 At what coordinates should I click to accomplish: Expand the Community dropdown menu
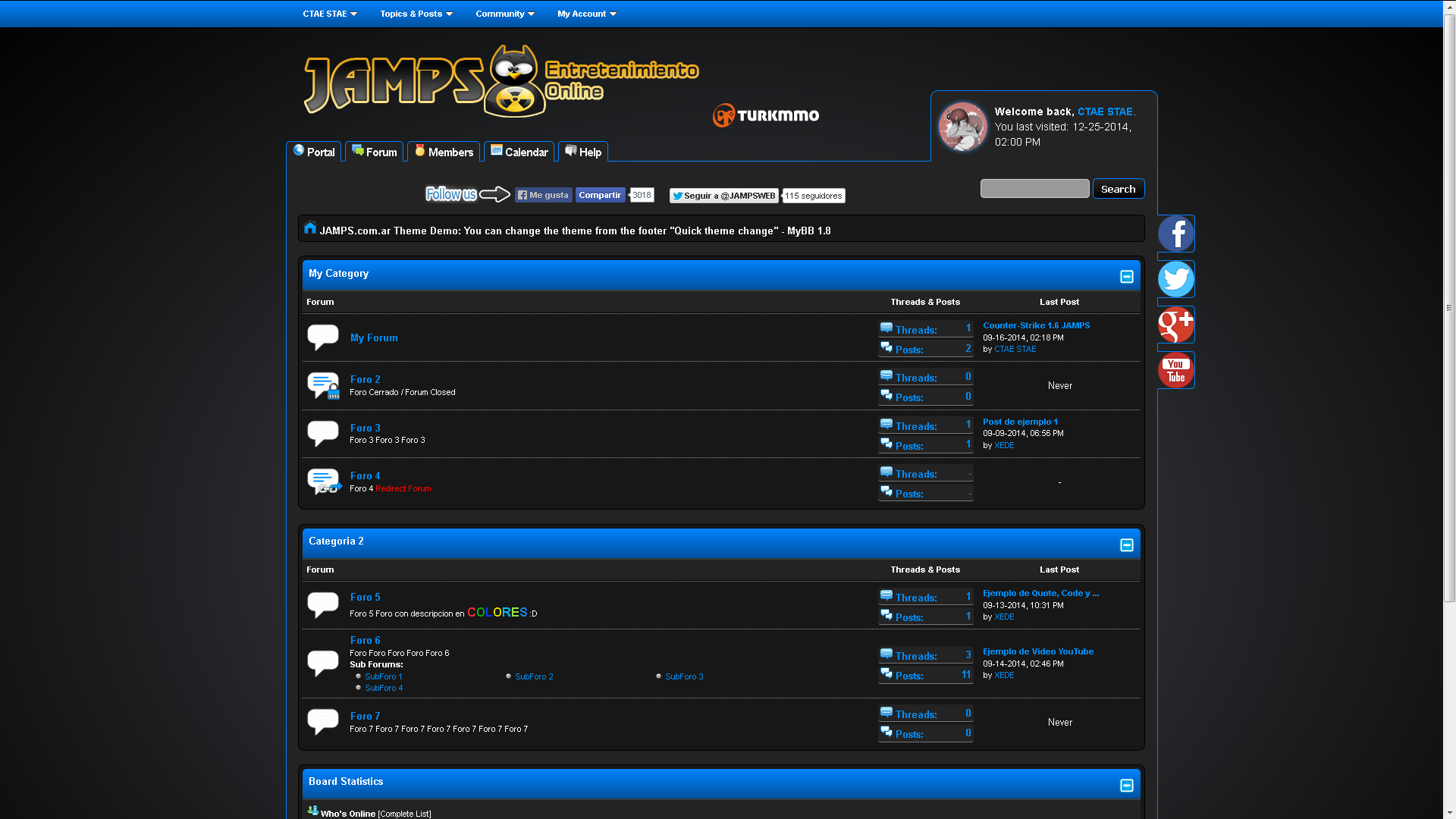pyautogui.click(x=505, y=14)
